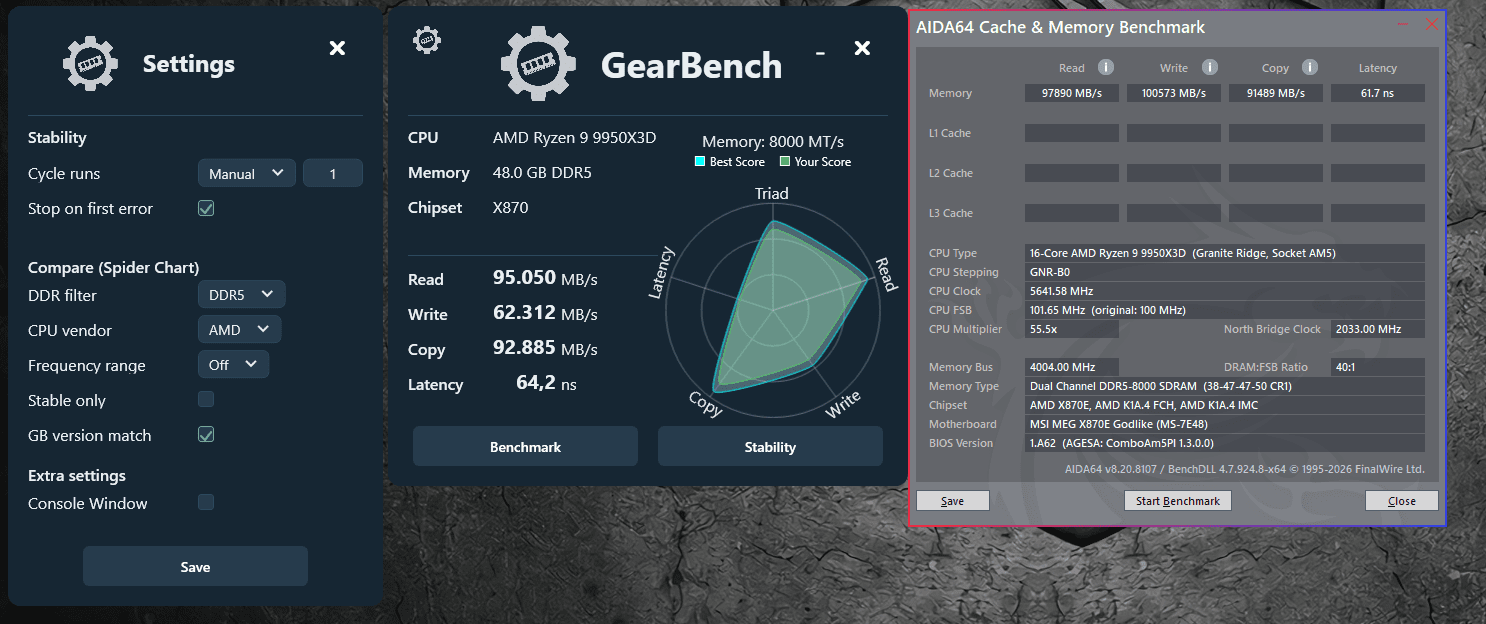
Task: Click the Triad axis label on chart
Action: [x=771, y=193]
